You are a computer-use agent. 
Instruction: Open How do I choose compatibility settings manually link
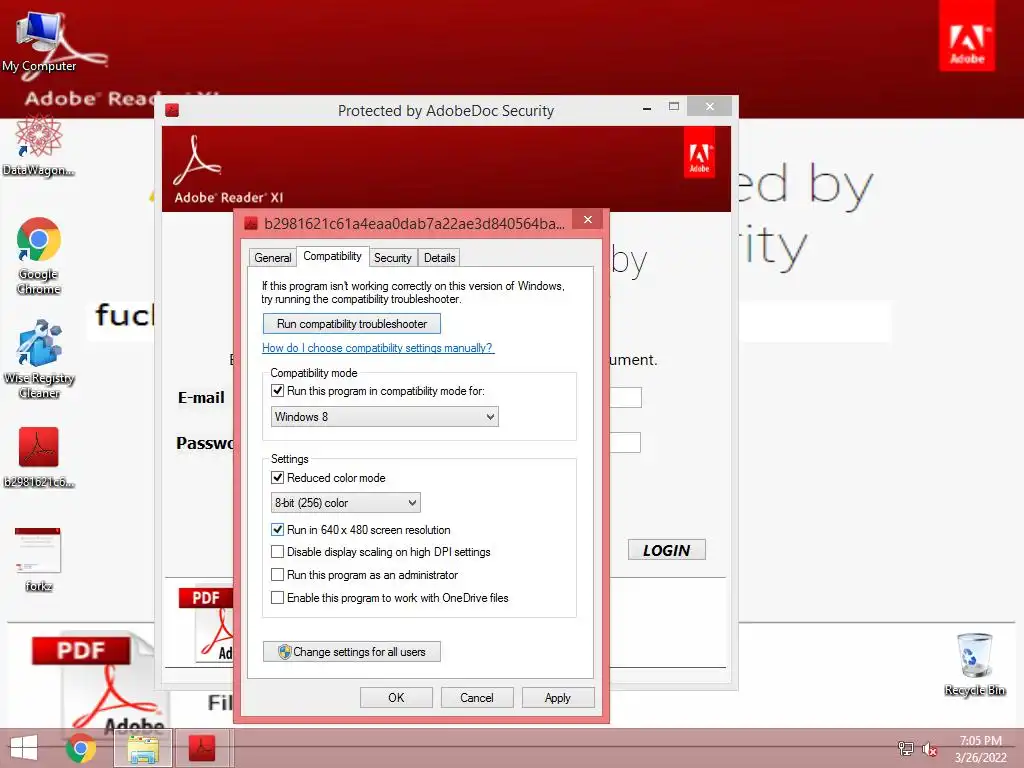377,348
